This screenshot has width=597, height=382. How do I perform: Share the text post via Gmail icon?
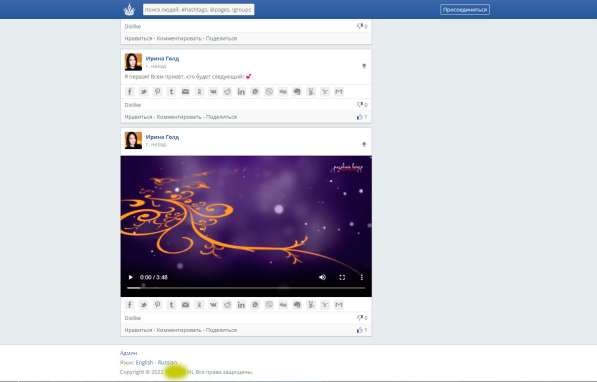339,92
